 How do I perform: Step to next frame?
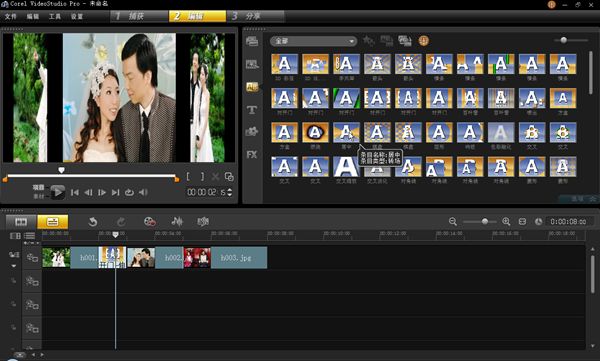[102, 192]
